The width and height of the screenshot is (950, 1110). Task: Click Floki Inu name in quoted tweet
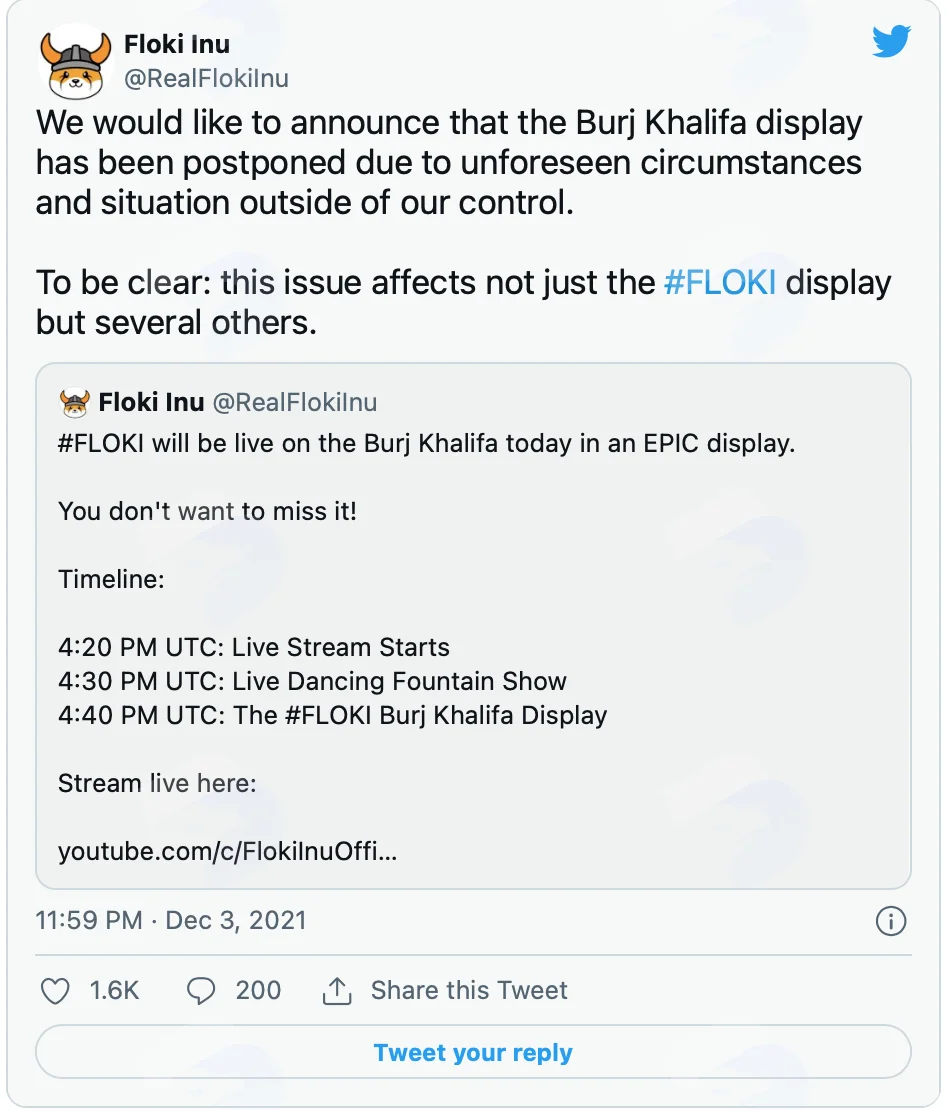(x=151, y=402)
